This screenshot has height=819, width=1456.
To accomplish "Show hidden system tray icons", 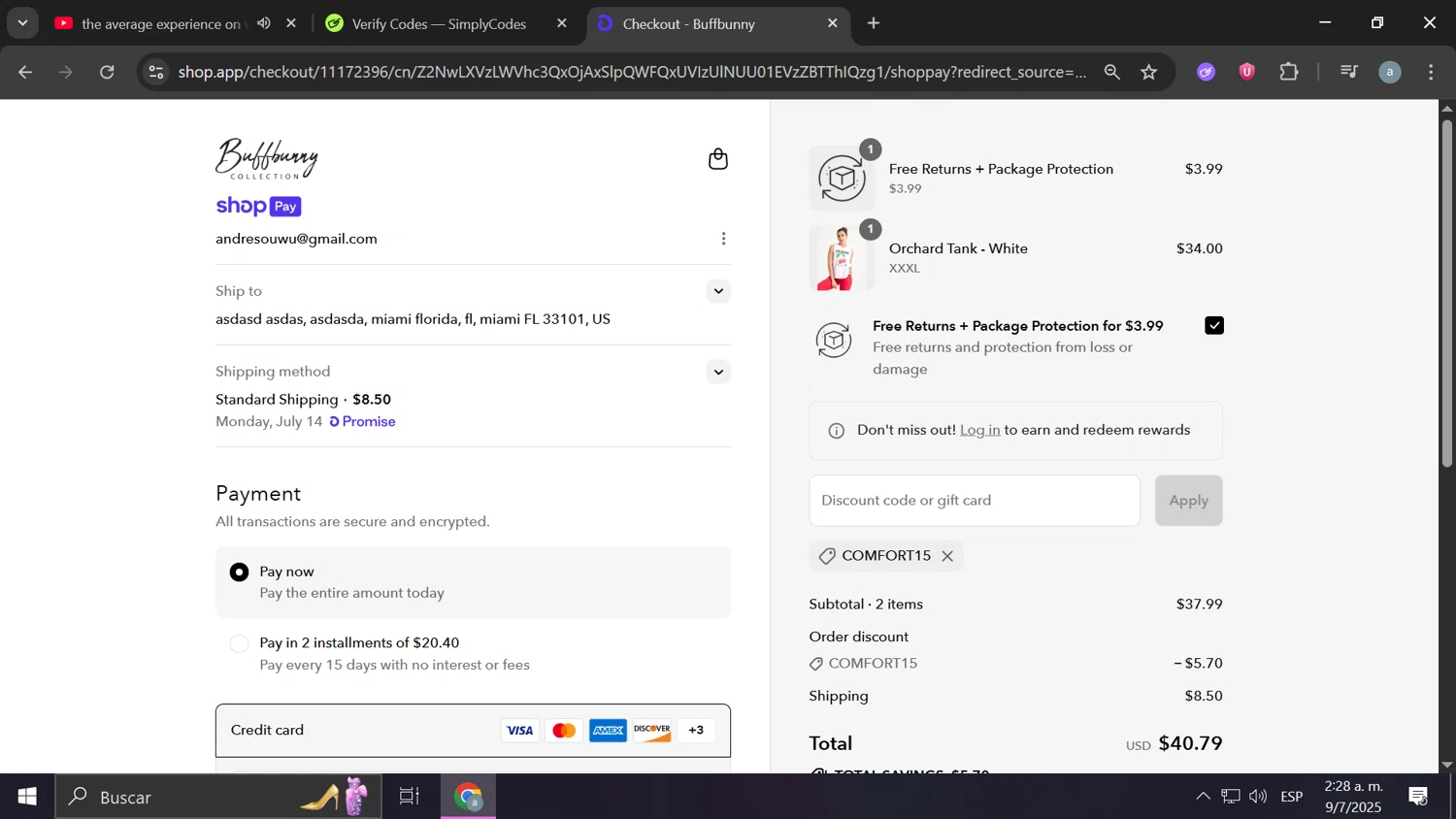I will click(x=1203, y=797).
